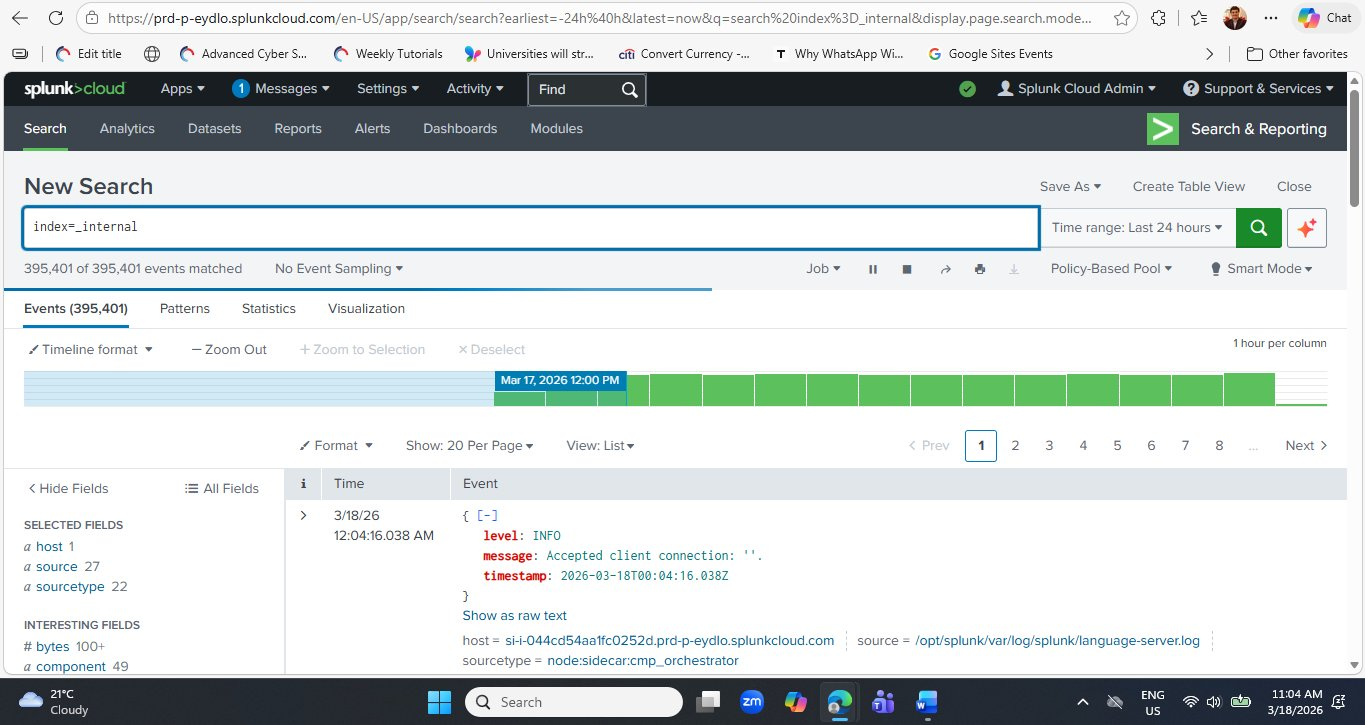This screenshot has width=1365, height=725.
Task: Switch to the Patterns tab
Action: pyautogui.click(x=184, y=308)
